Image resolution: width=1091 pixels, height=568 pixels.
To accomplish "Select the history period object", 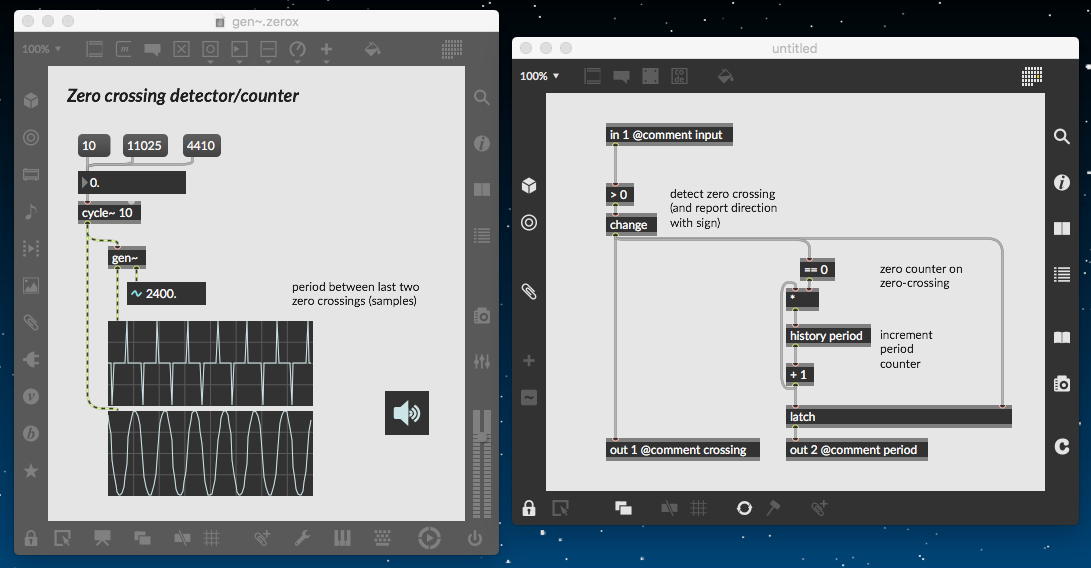I will (x=828, y=336).
